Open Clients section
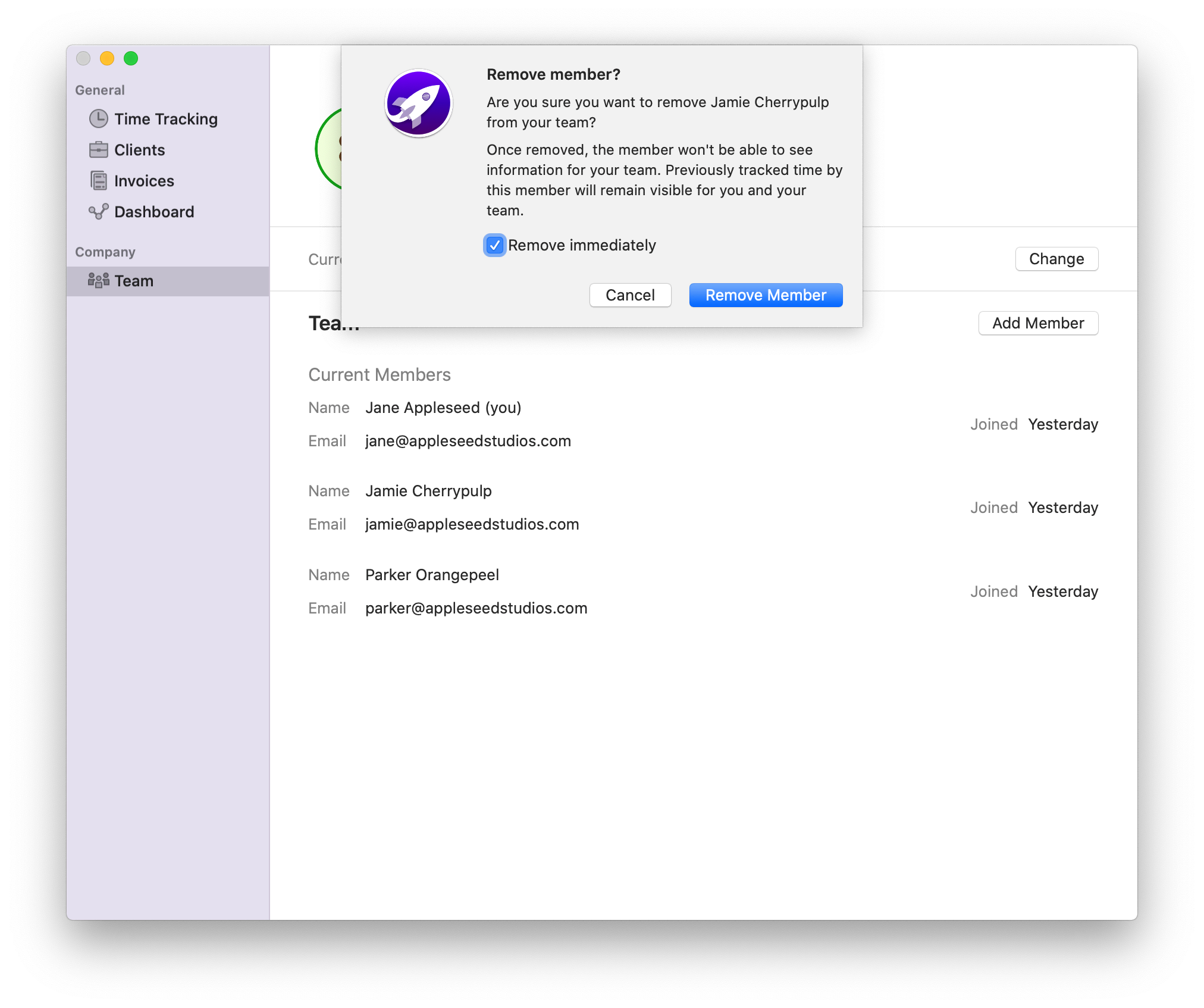This screenshot has width=1204, height=1008. click(138, 150)
